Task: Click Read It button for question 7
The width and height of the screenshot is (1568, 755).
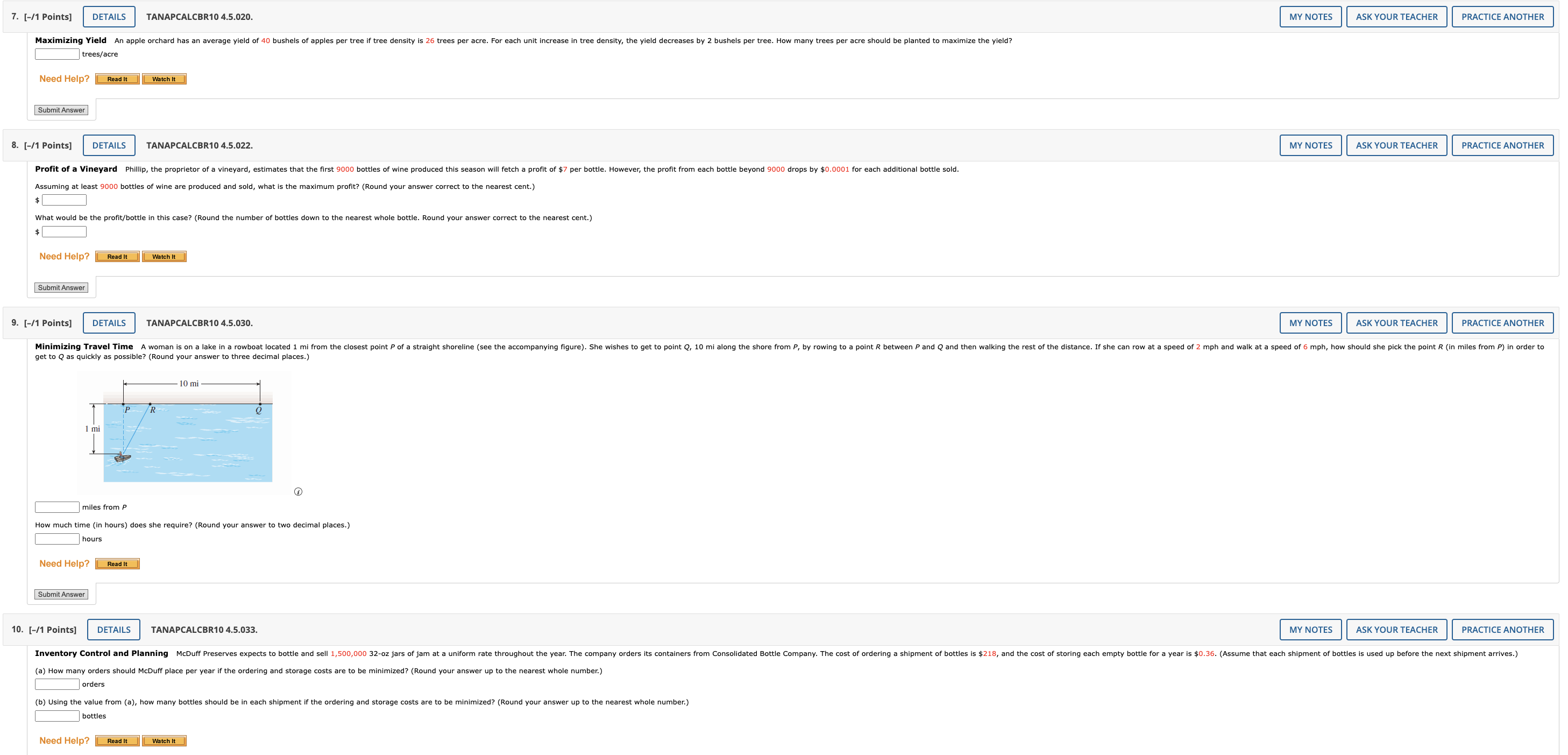Action: (x=117, y=79)
